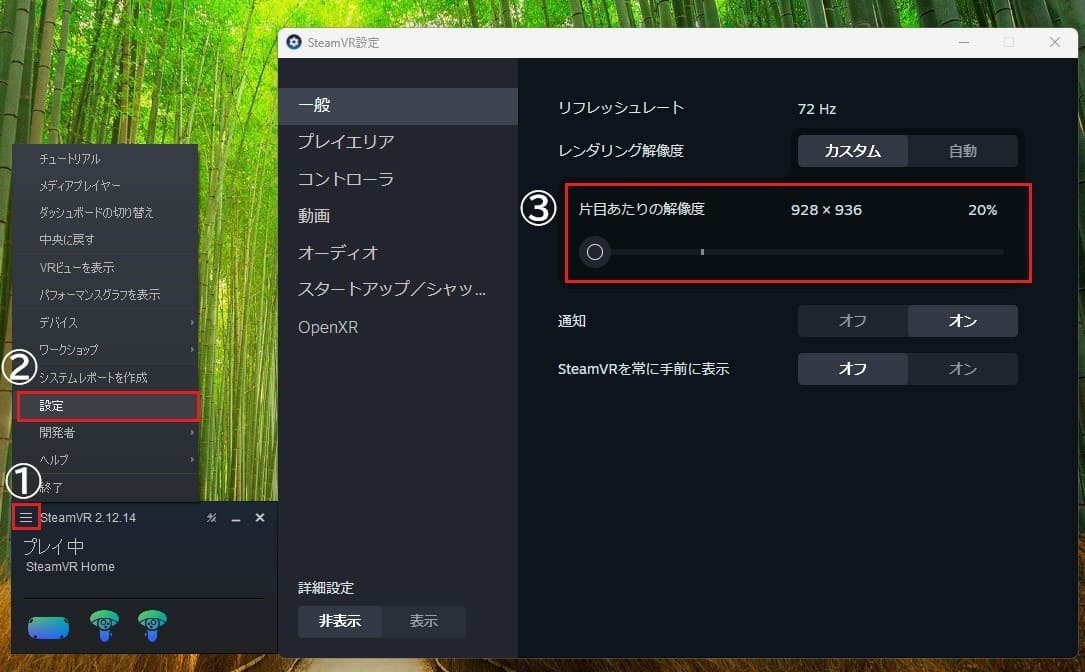Set 詳細設定 to 表示

(423, 621)
